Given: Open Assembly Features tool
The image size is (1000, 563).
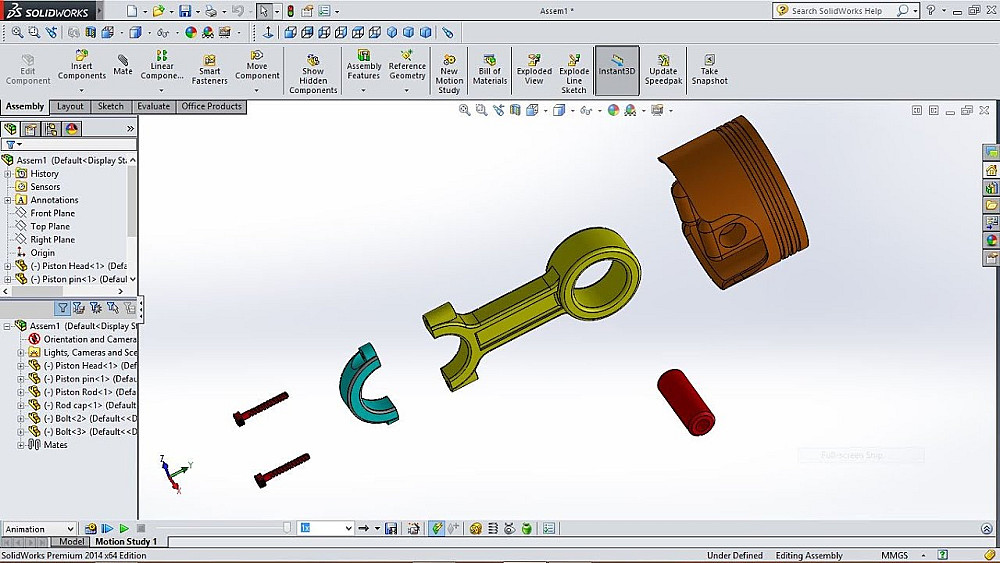Looking at the screenshot, I should click(364, 65).
